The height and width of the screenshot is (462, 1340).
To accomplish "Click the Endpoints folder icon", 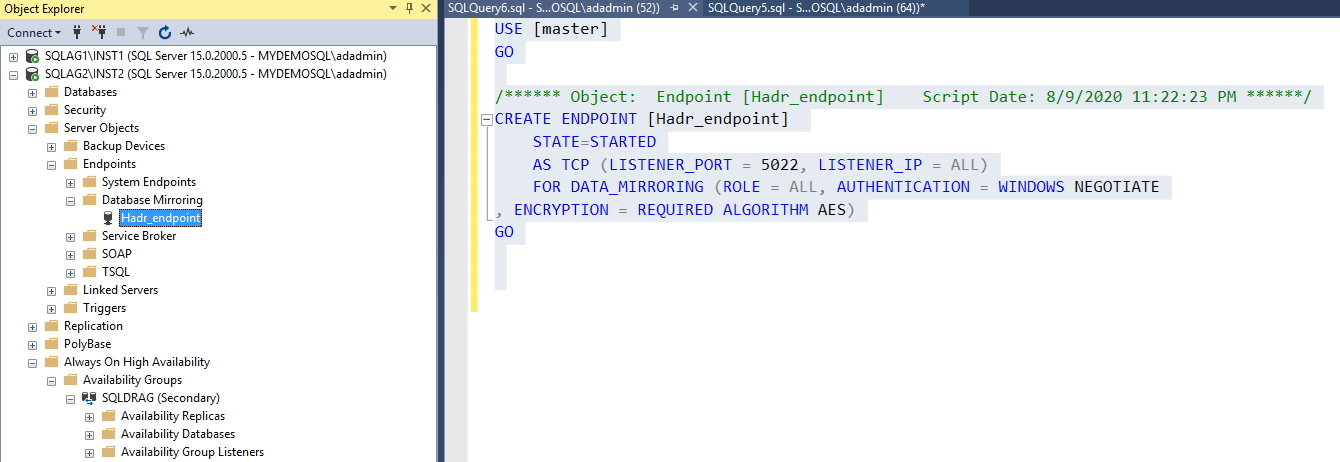I will point(70,164).
